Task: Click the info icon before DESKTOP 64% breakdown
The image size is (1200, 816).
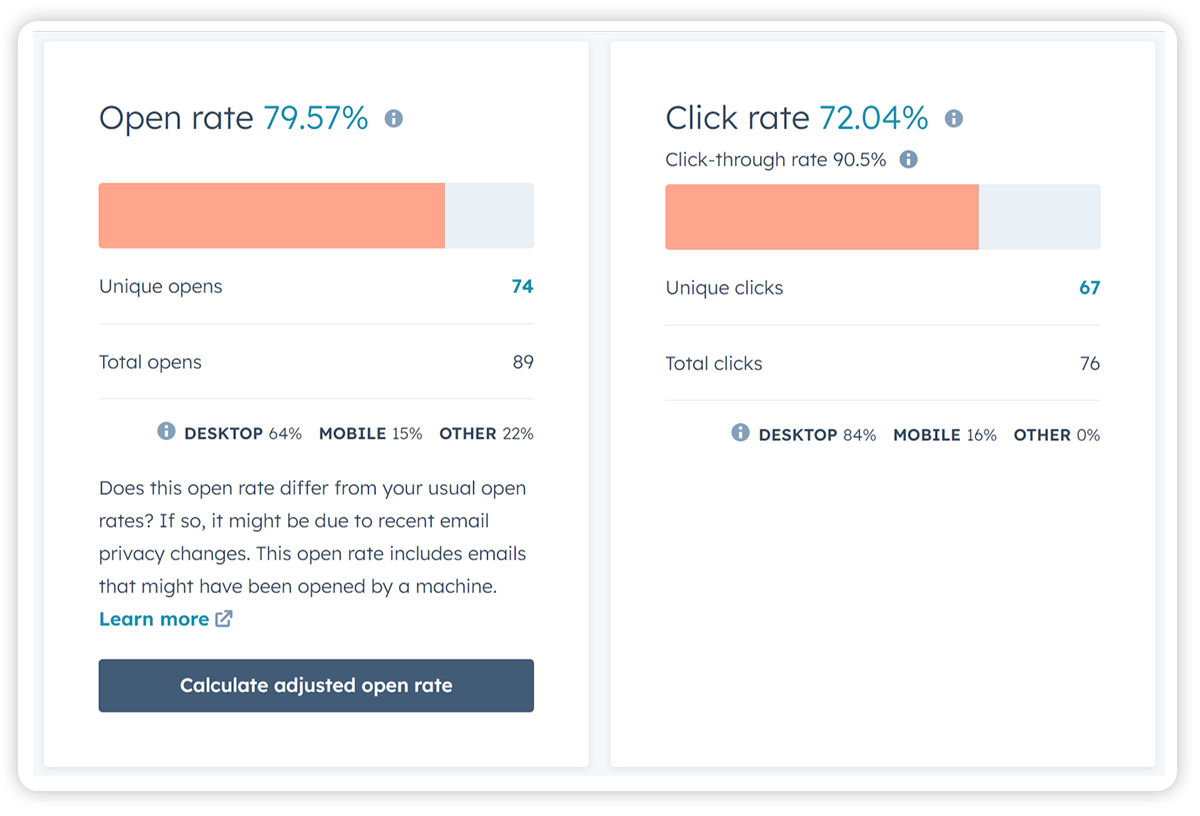Action: pyautogui.click(x=165, y=432)
